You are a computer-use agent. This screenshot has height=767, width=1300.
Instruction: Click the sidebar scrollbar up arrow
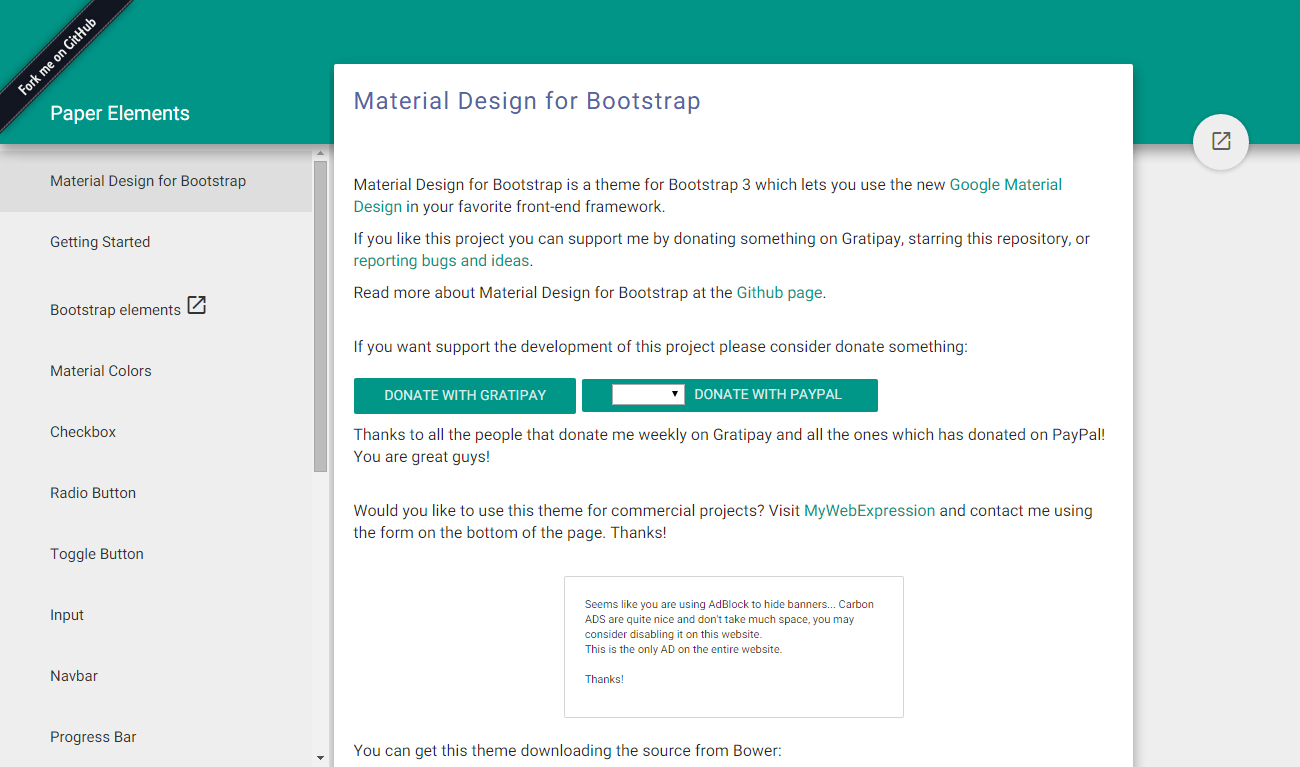[320, 154]
